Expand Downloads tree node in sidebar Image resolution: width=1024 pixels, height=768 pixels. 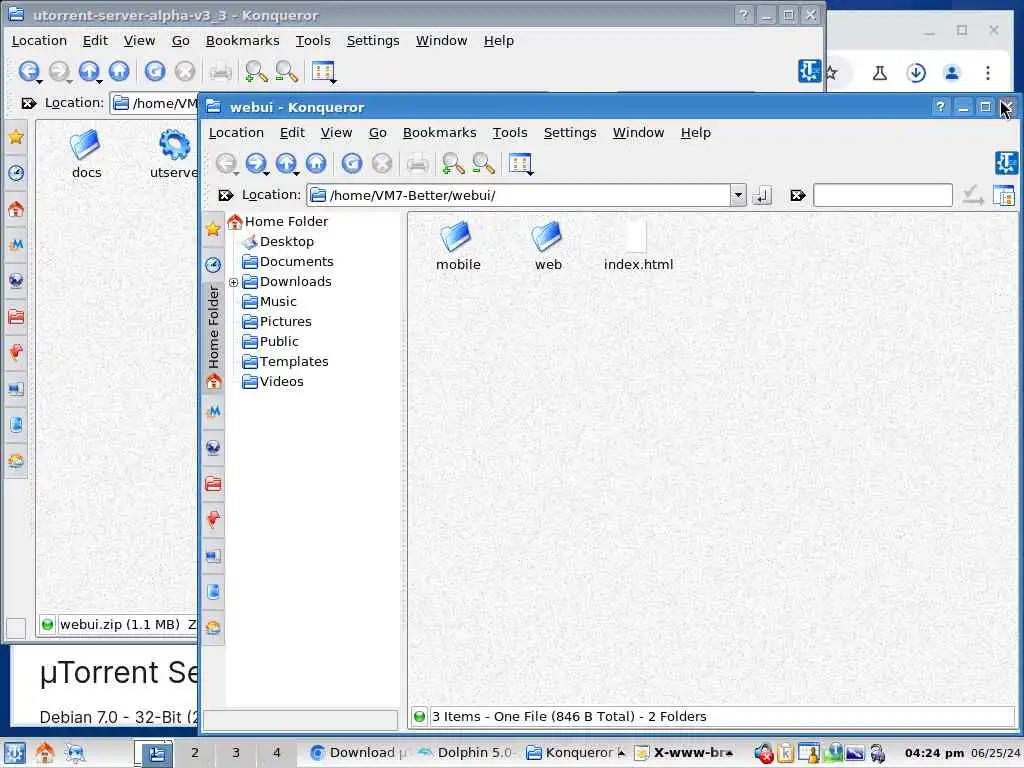click(x=233, y=282)
